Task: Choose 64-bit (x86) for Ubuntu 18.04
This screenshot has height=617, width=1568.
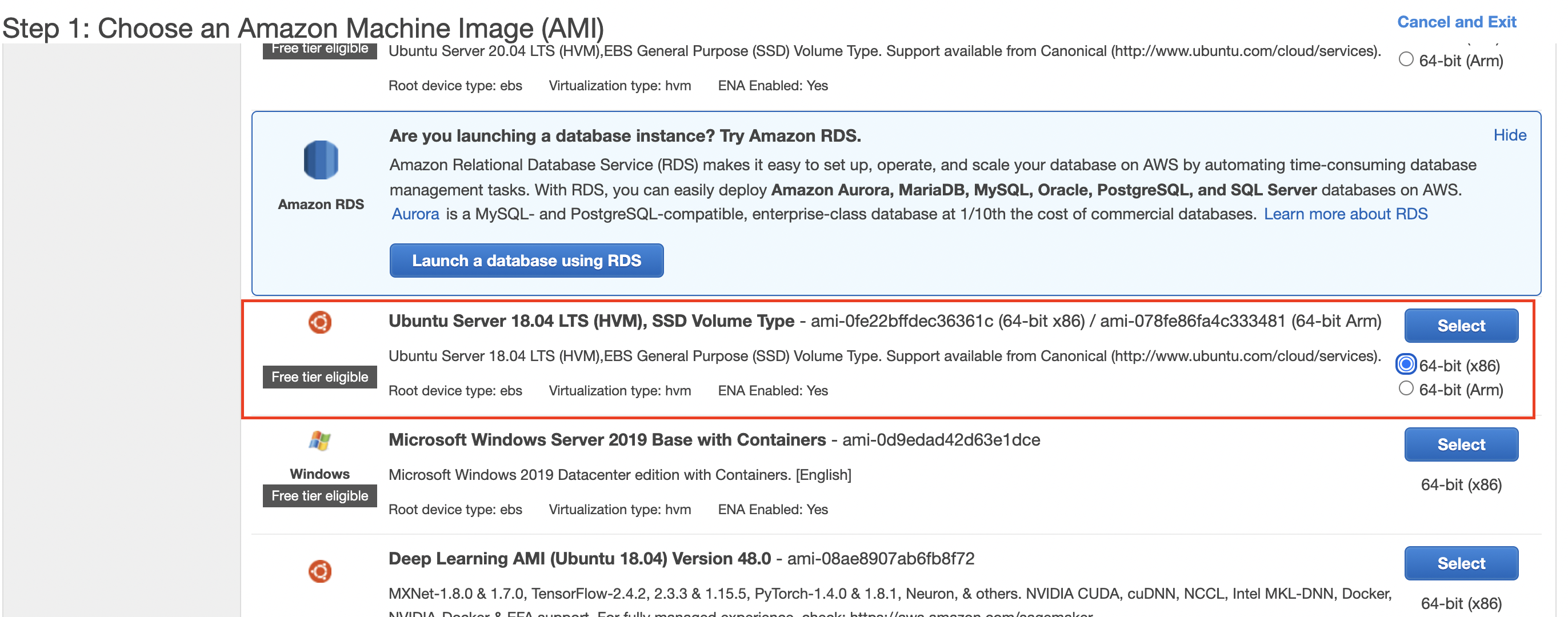Action: tap(1406, 364)
